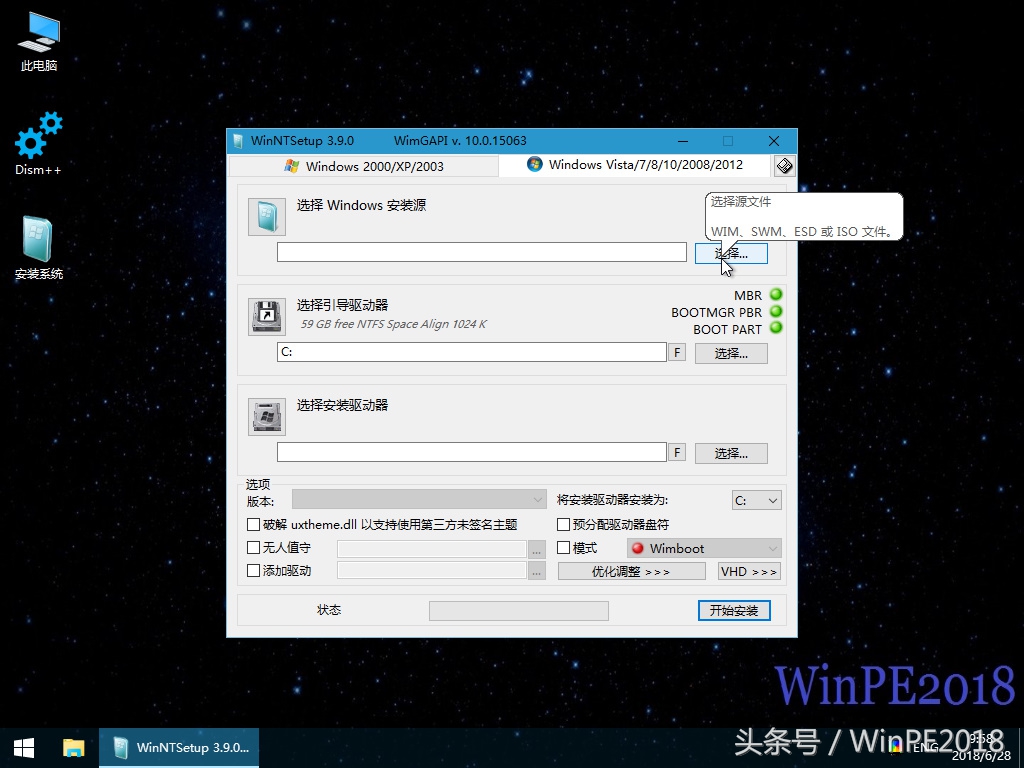Open the 优化调整 >>> options

(x=631, y=571)
